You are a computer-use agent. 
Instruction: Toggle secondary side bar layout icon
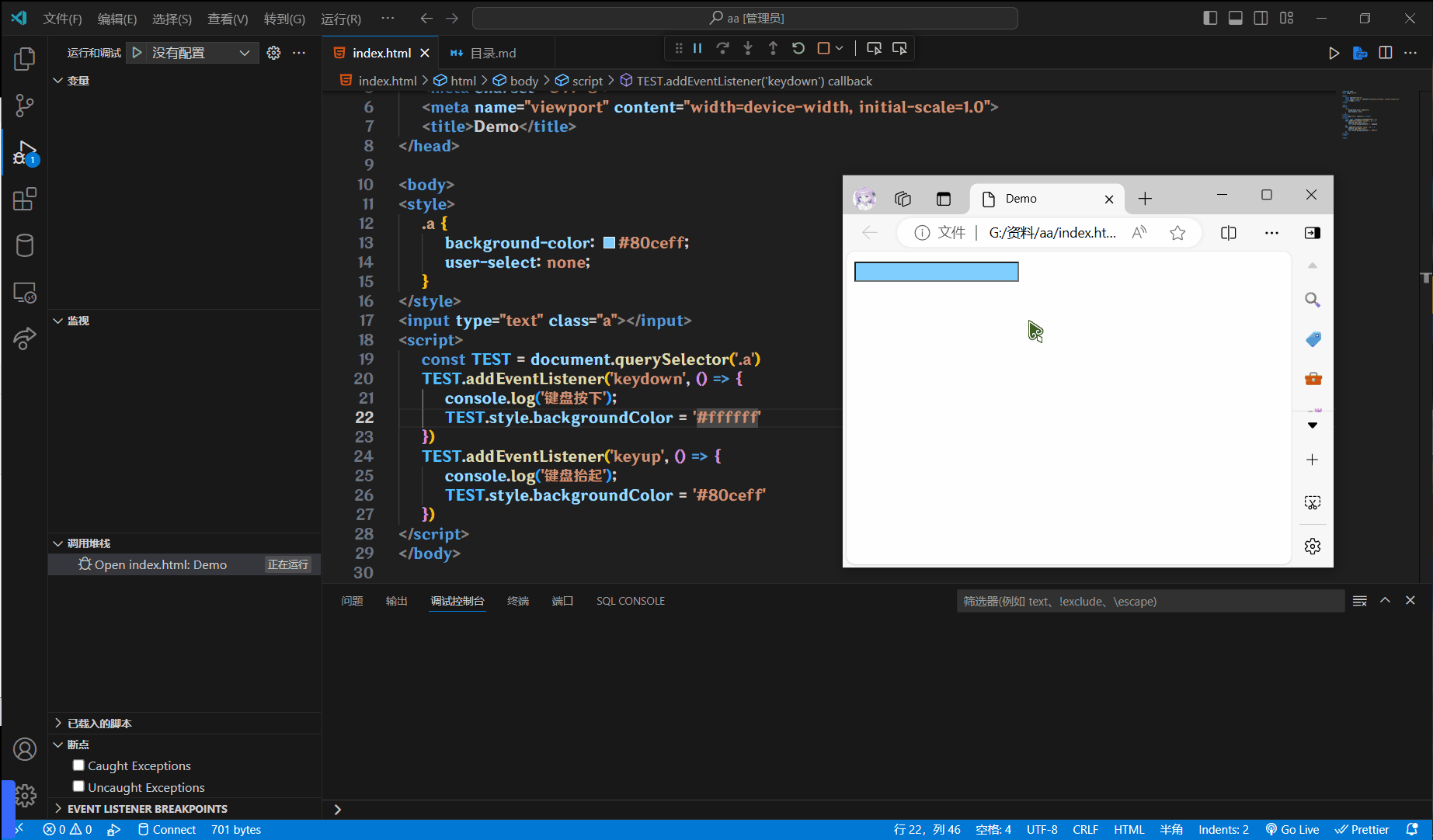(x=1261, y=18)
